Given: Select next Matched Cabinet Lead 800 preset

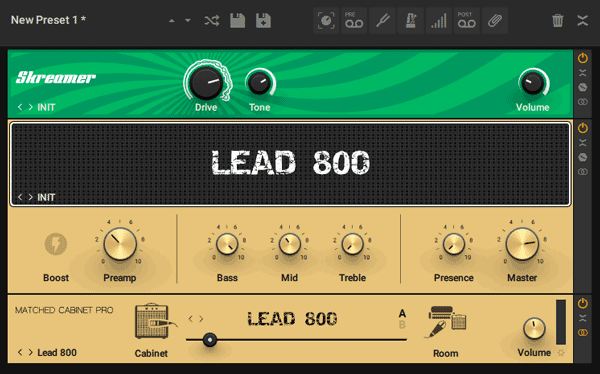Looking at the screenshot, I should coord(30,352).
